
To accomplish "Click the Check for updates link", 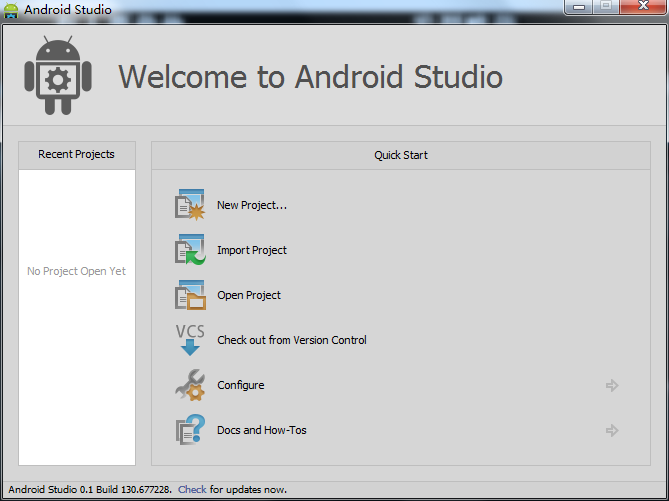I will tap(192, 489).
